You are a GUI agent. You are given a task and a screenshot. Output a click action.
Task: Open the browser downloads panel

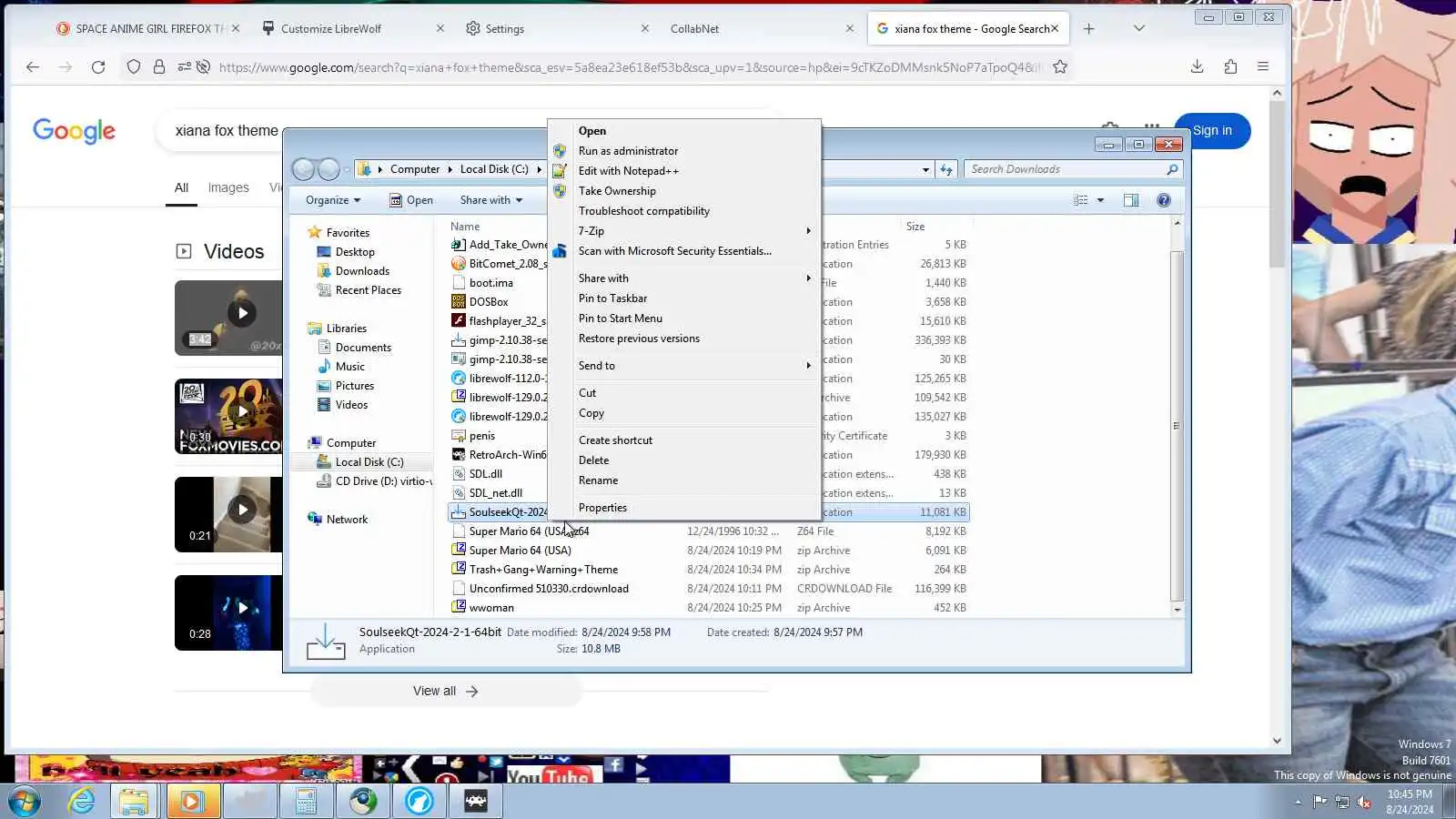click(x=1198, y=66)
